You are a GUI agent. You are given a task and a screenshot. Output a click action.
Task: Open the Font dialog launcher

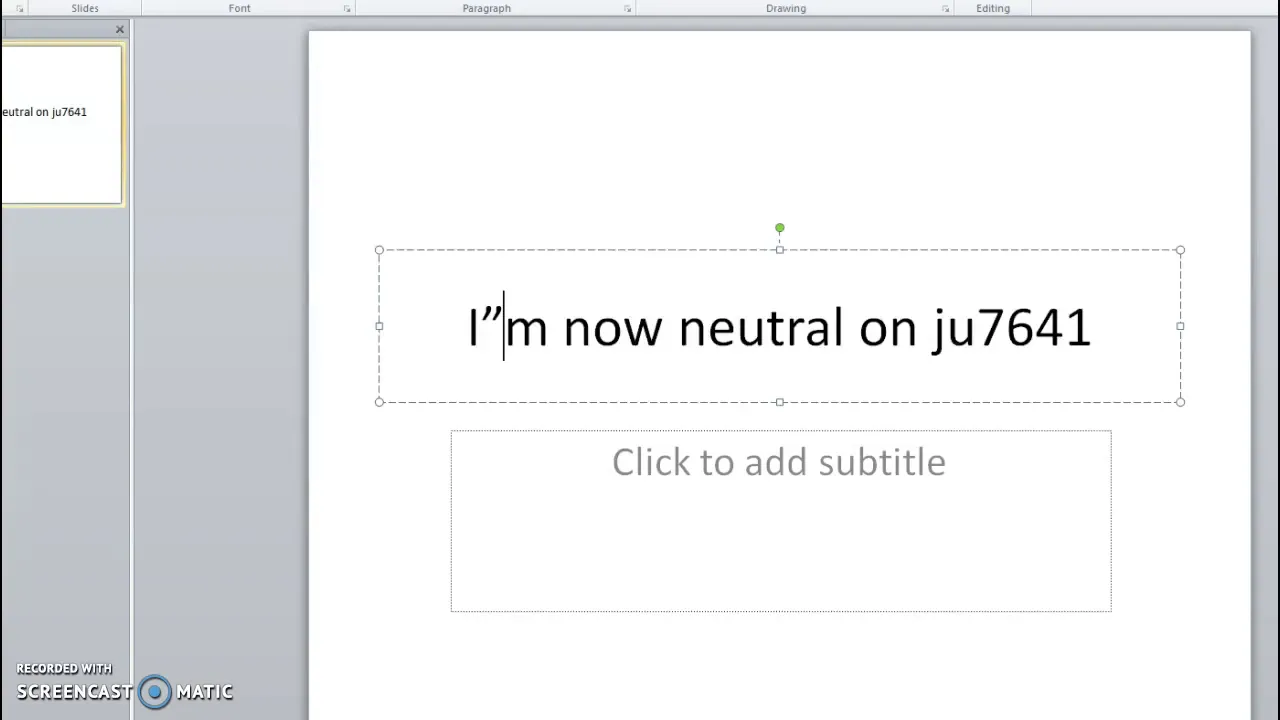click(x=347, y=9)
